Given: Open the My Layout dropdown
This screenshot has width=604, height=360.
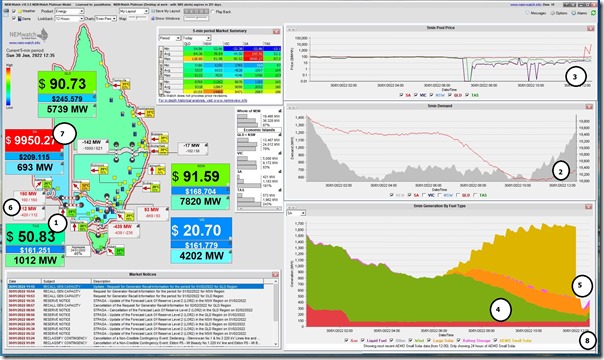Looking at the screenshot, I should click(x=134, y=11).
